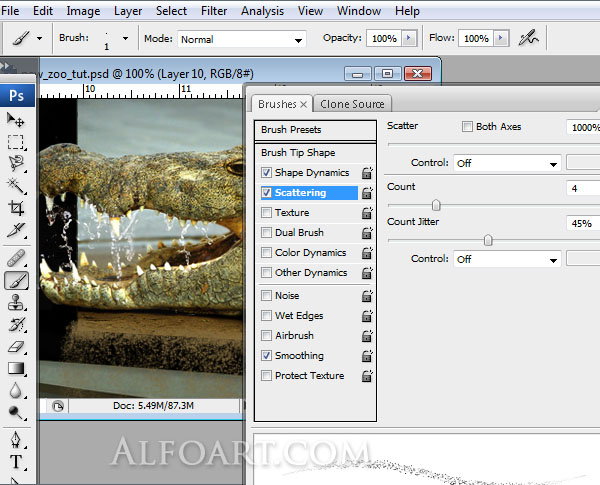Uncheck the Shape Dynamics checkbox
600x485 pixels.
tap(266, 173)
